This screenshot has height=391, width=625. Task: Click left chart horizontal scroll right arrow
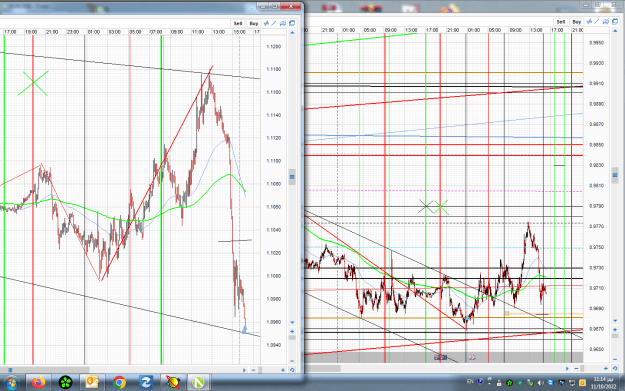tap(244, 370)
